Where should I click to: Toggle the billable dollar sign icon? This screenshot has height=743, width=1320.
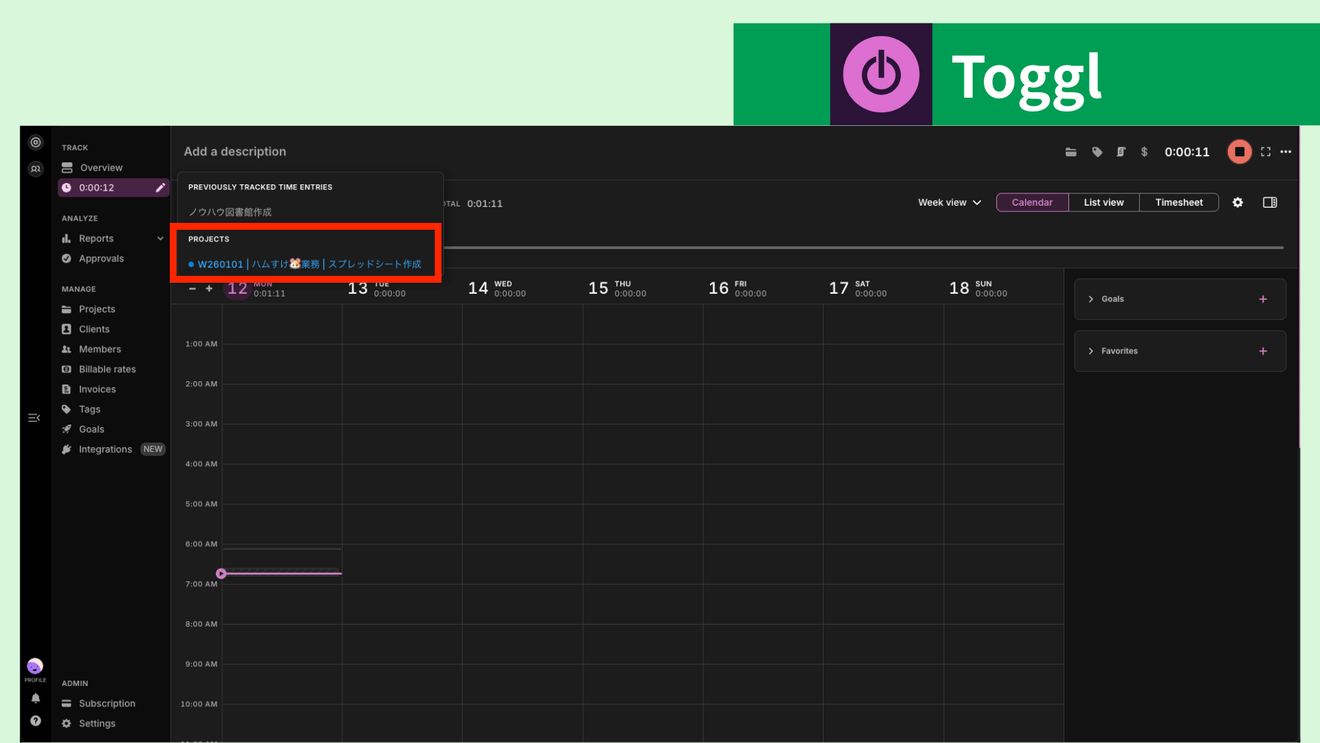pos(1144,152)
